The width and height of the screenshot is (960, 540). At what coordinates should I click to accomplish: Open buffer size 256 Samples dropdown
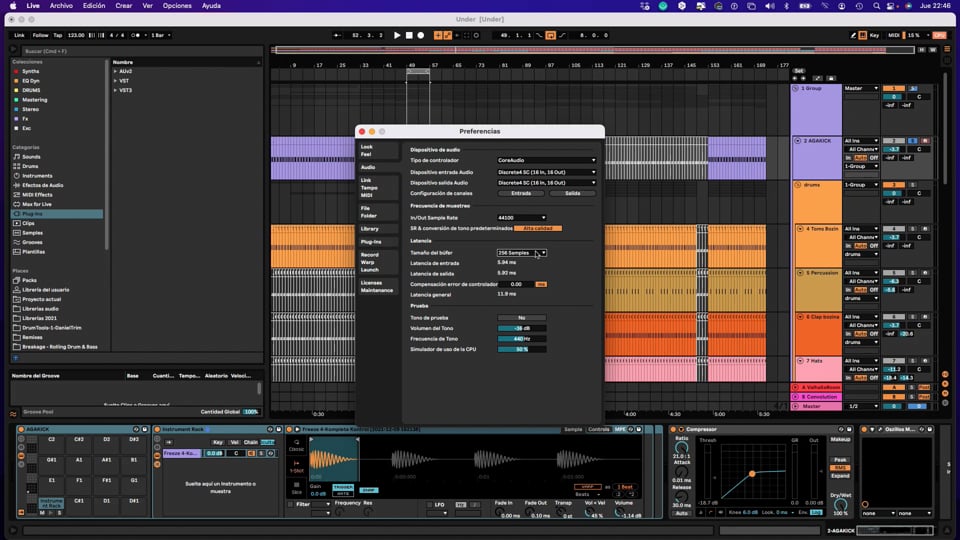522,253
